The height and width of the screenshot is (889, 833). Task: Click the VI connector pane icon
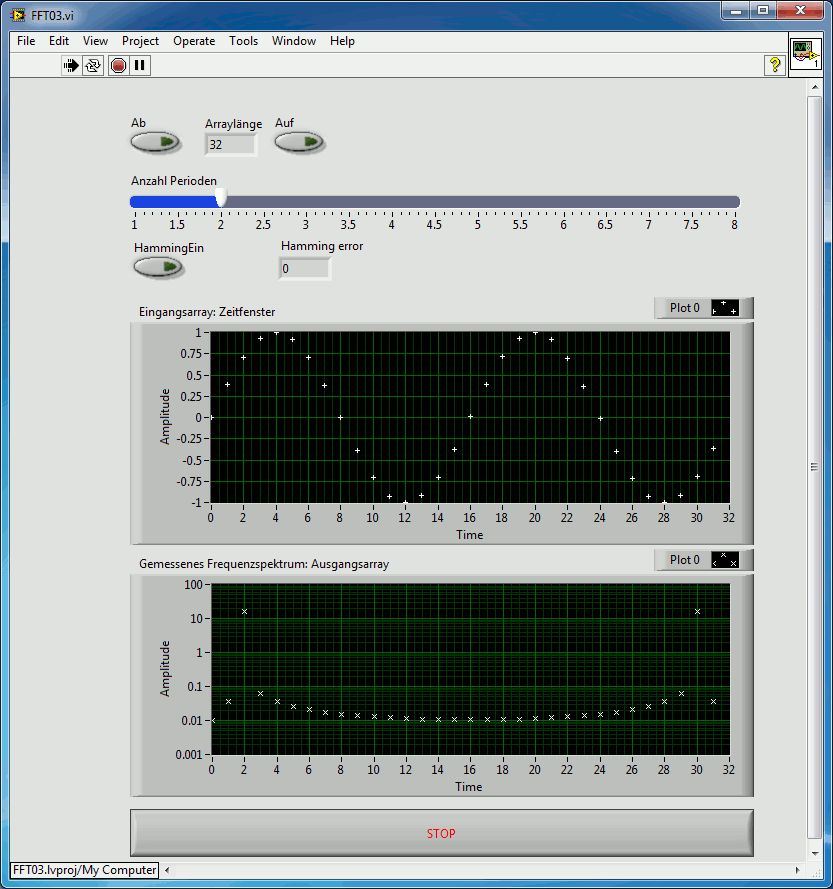[805, 54]
